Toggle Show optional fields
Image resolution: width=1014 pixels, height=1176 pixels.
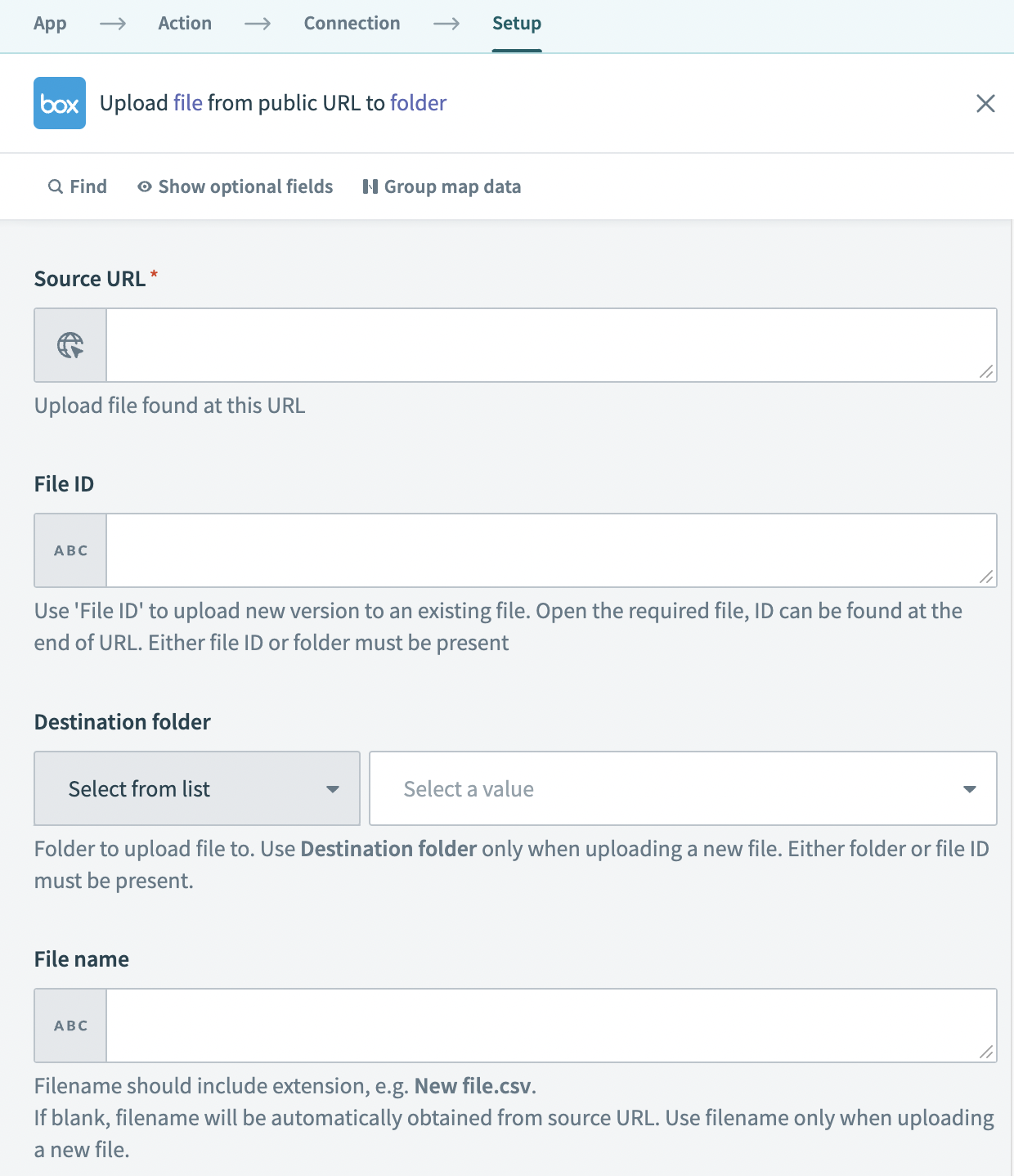(236, 186)
